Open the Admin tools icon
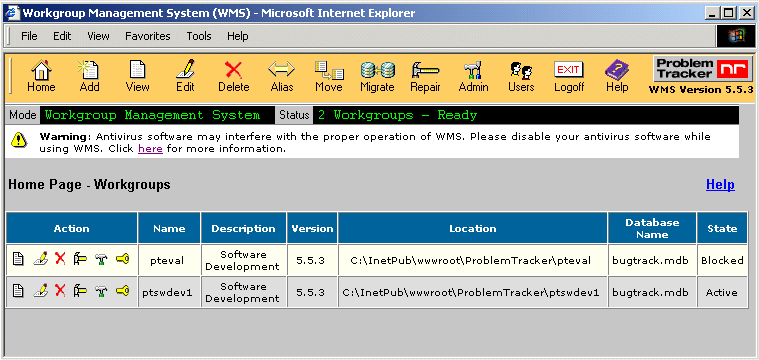 [x=473, y=76]
